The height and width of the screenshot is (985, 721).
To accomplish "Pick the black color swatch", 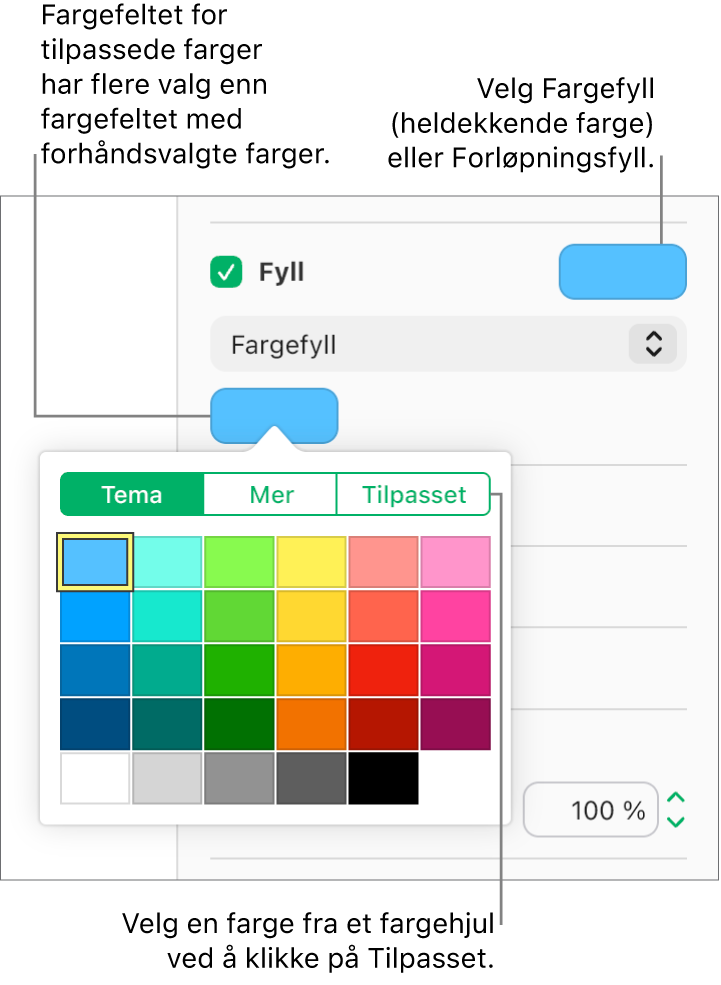I will coord(383,778).
